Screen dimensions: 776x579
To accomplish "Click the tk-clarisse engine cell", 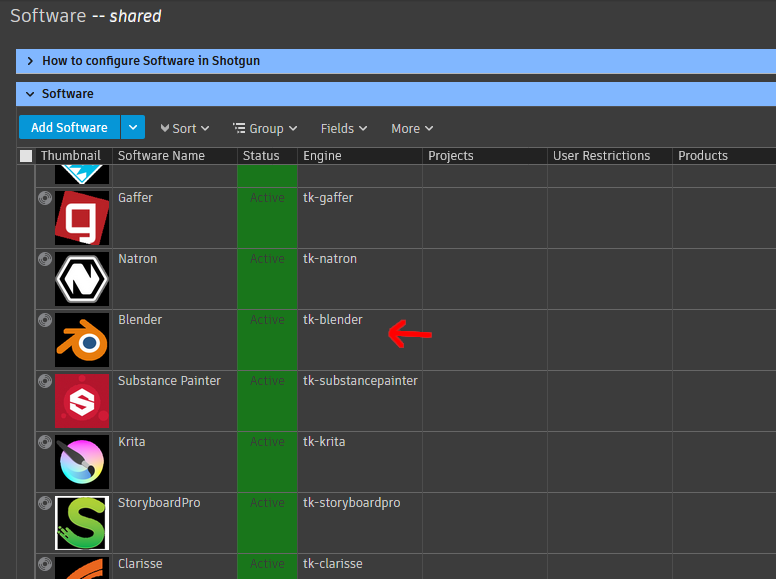I will [x=360, y=567].
